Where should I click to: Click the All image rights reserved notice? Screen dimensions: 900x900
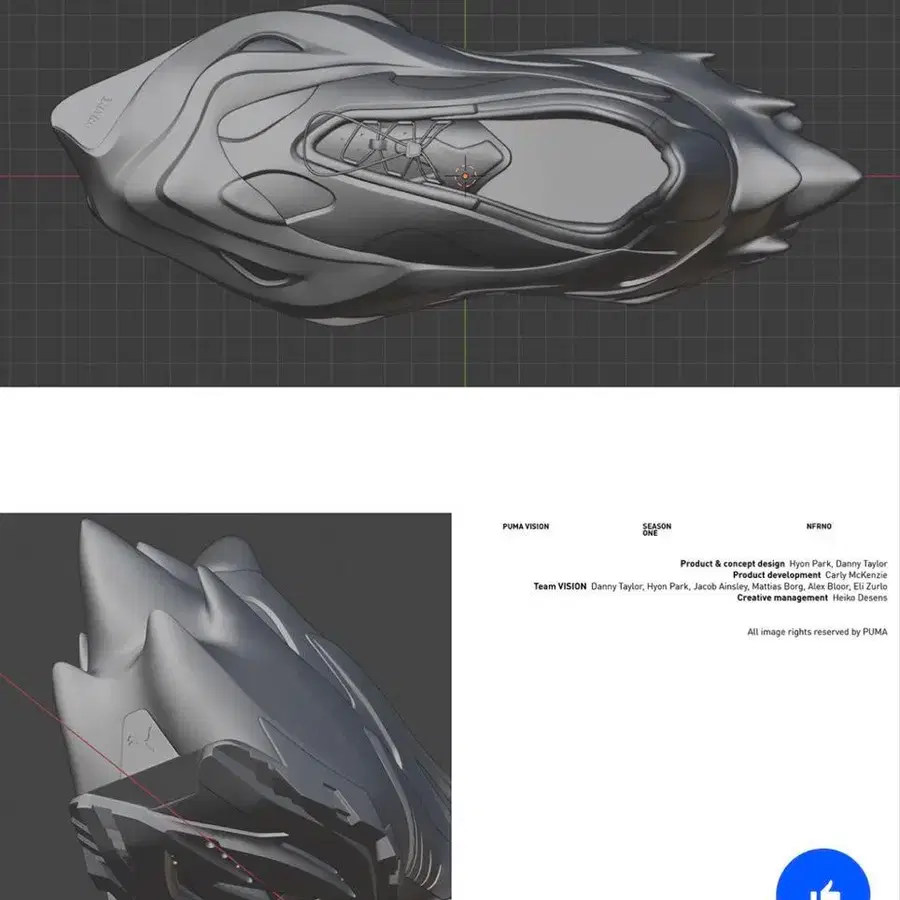pyautogui.click(x=817, y=632)
